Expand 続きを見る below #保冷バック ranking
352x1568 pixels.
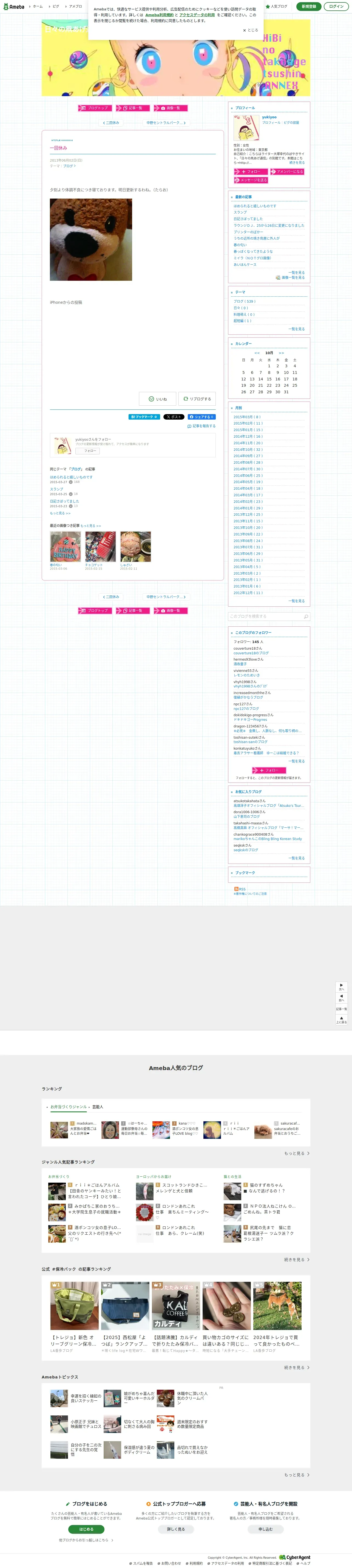297,1367
